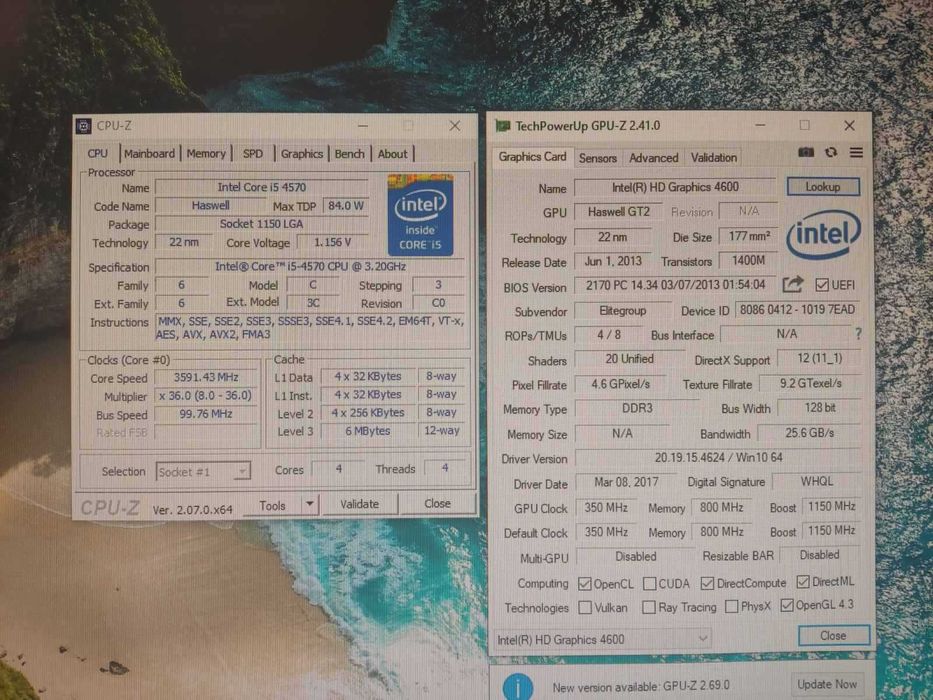Switch to the Advanced tab in GPU-Z
Image resolution: width=933 pixels, height=700 pixels.
click(653, 158)
